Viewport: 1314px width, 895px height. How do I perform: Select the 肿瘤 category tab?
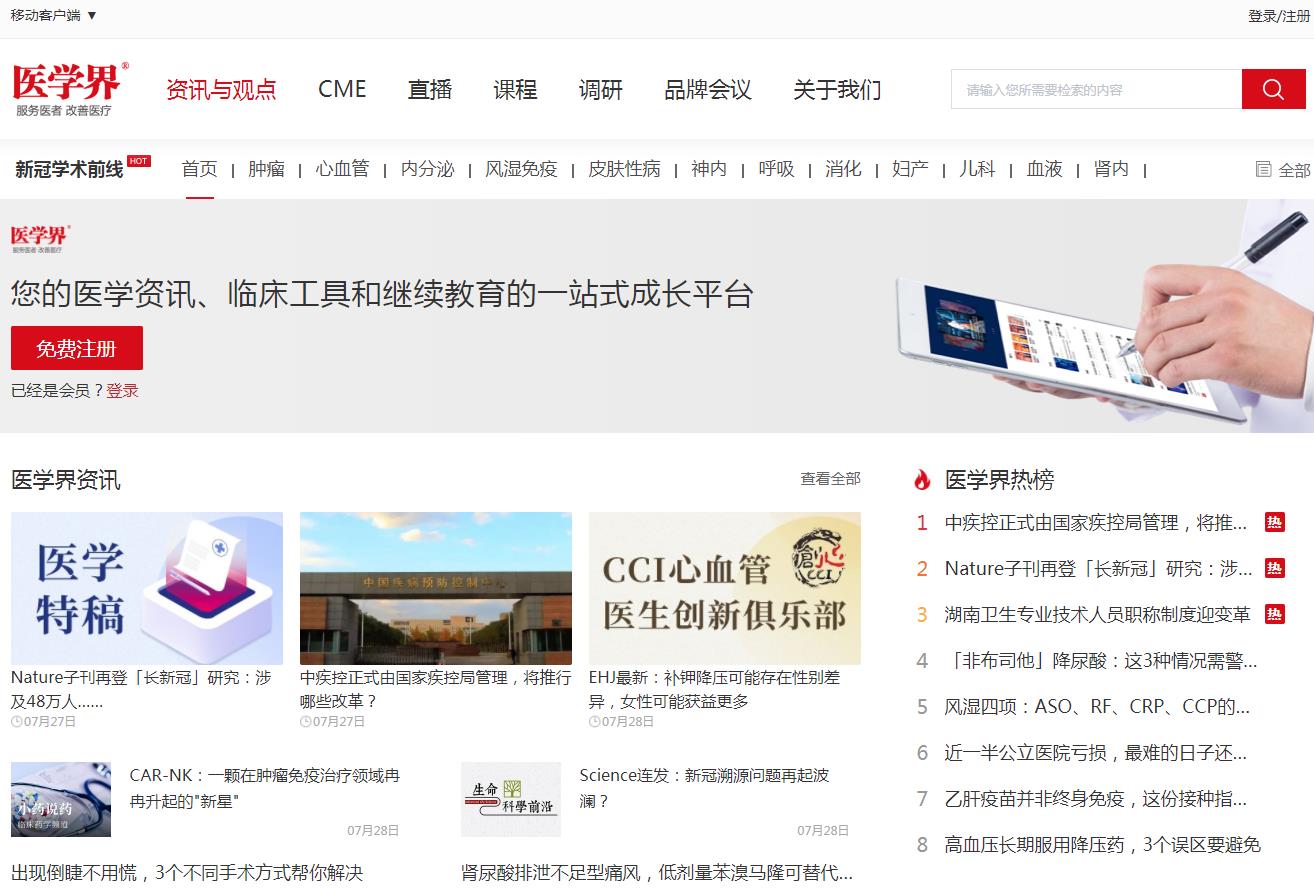266,169
